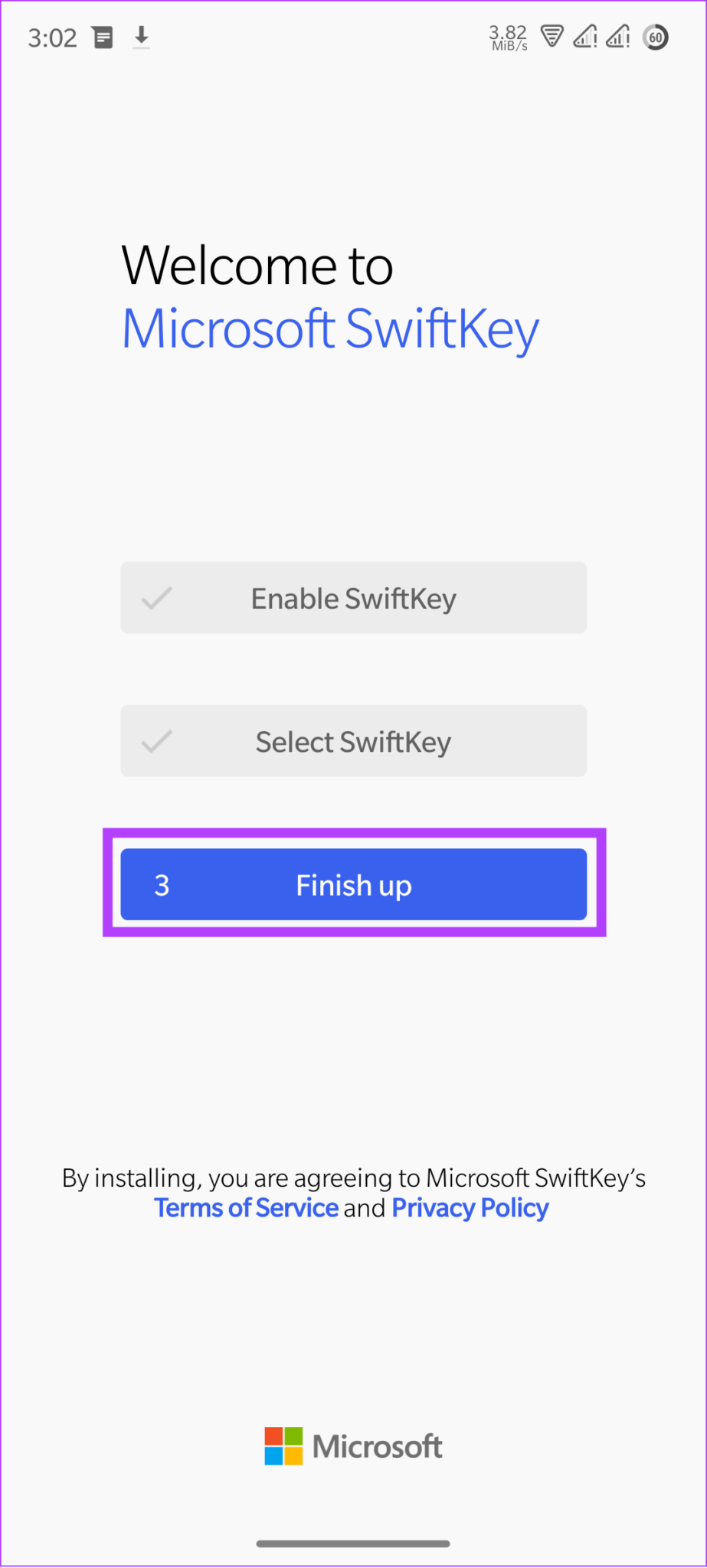Tap the network speed indicator showing 3.82 MiB/s

pyautogui.click(x=507, y=37)
